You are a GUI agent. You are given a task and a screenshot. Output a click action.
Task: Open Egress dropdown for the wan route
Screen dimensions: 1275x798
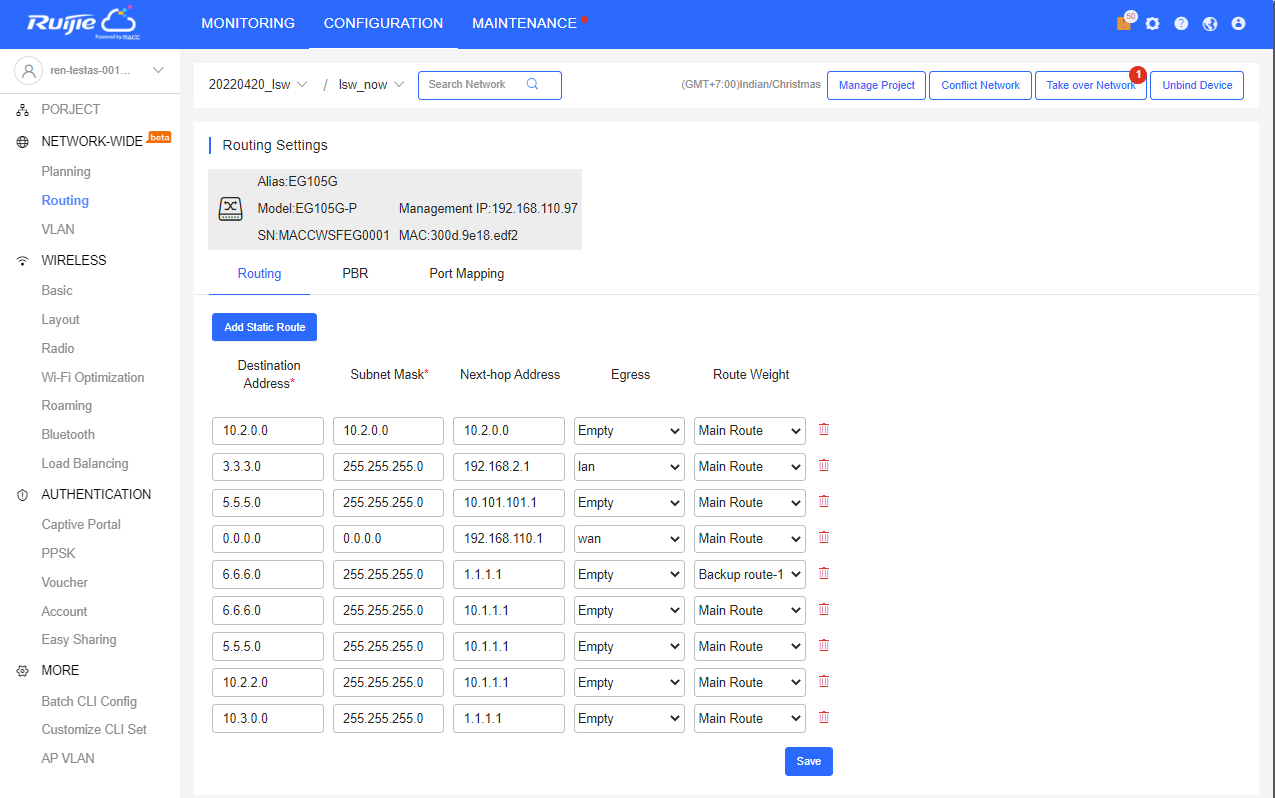point(629,539)
